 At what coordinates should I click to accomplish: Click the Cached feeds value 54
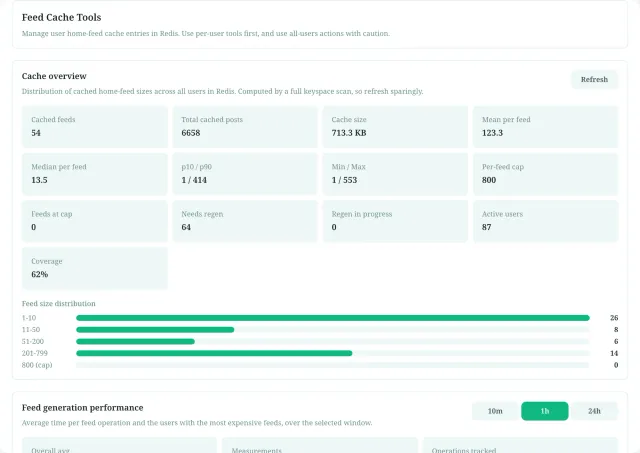[36, 133]
